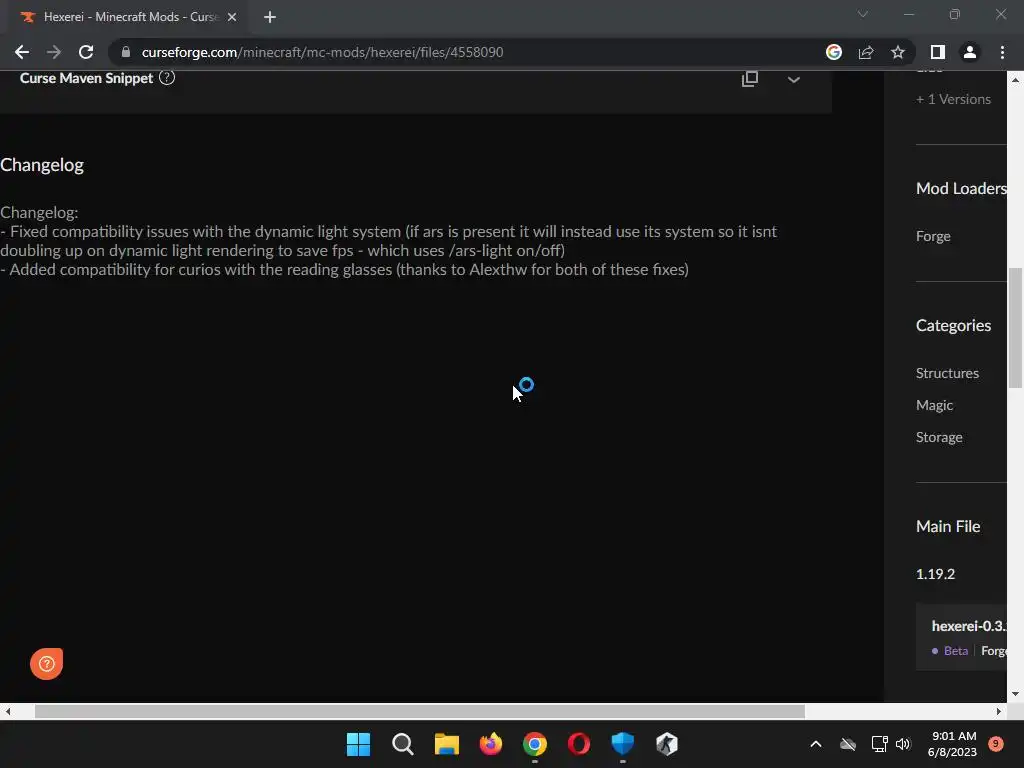
Task: Click the browser back arrow
Action: point(22,52)
